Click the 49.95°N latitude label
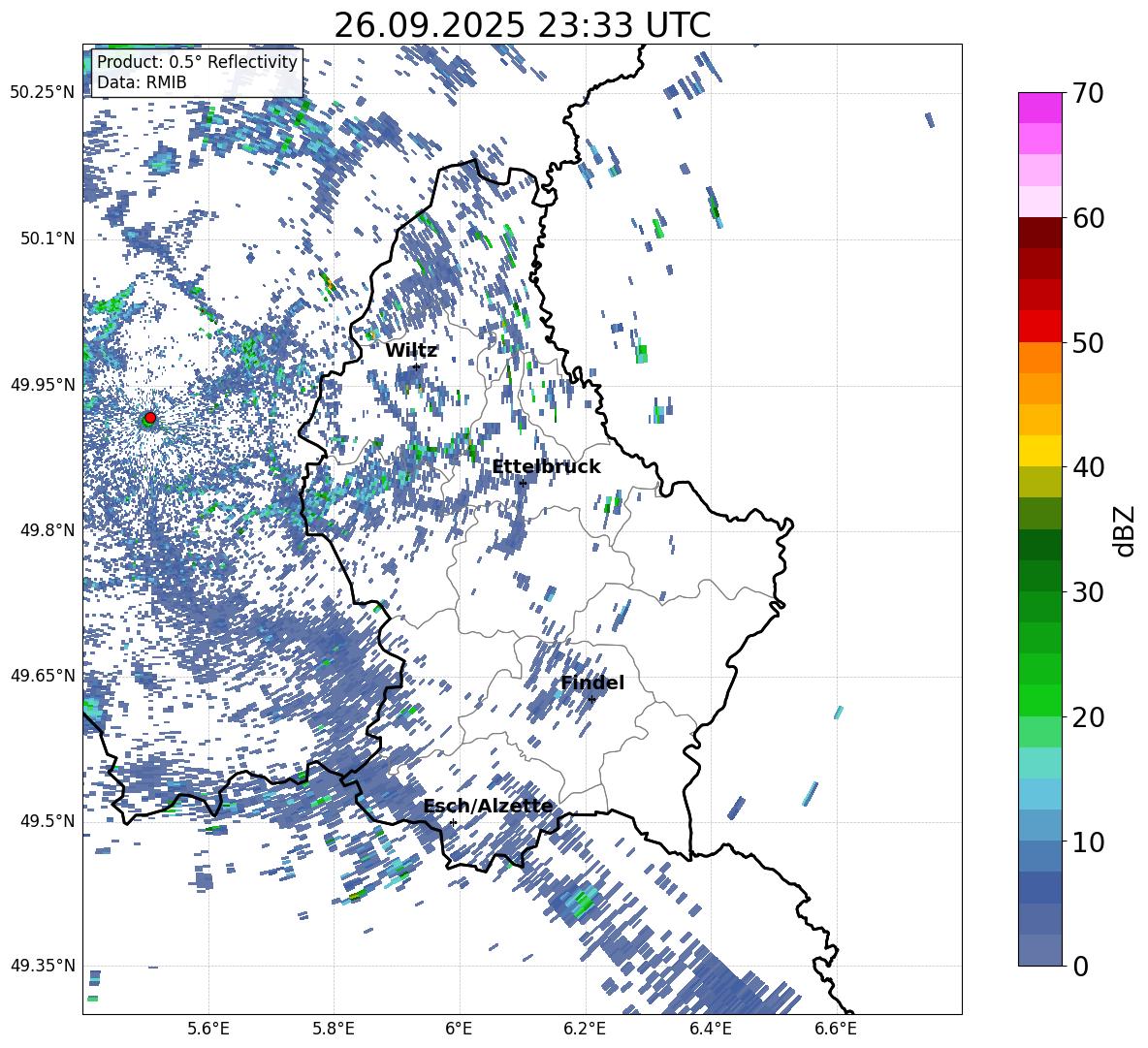 [x=43, y=384]
